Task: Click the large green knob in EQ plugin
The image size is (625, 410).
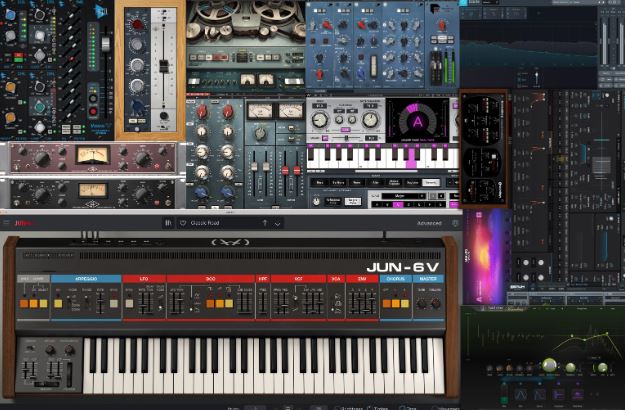Action: click(x=549, y=365)
